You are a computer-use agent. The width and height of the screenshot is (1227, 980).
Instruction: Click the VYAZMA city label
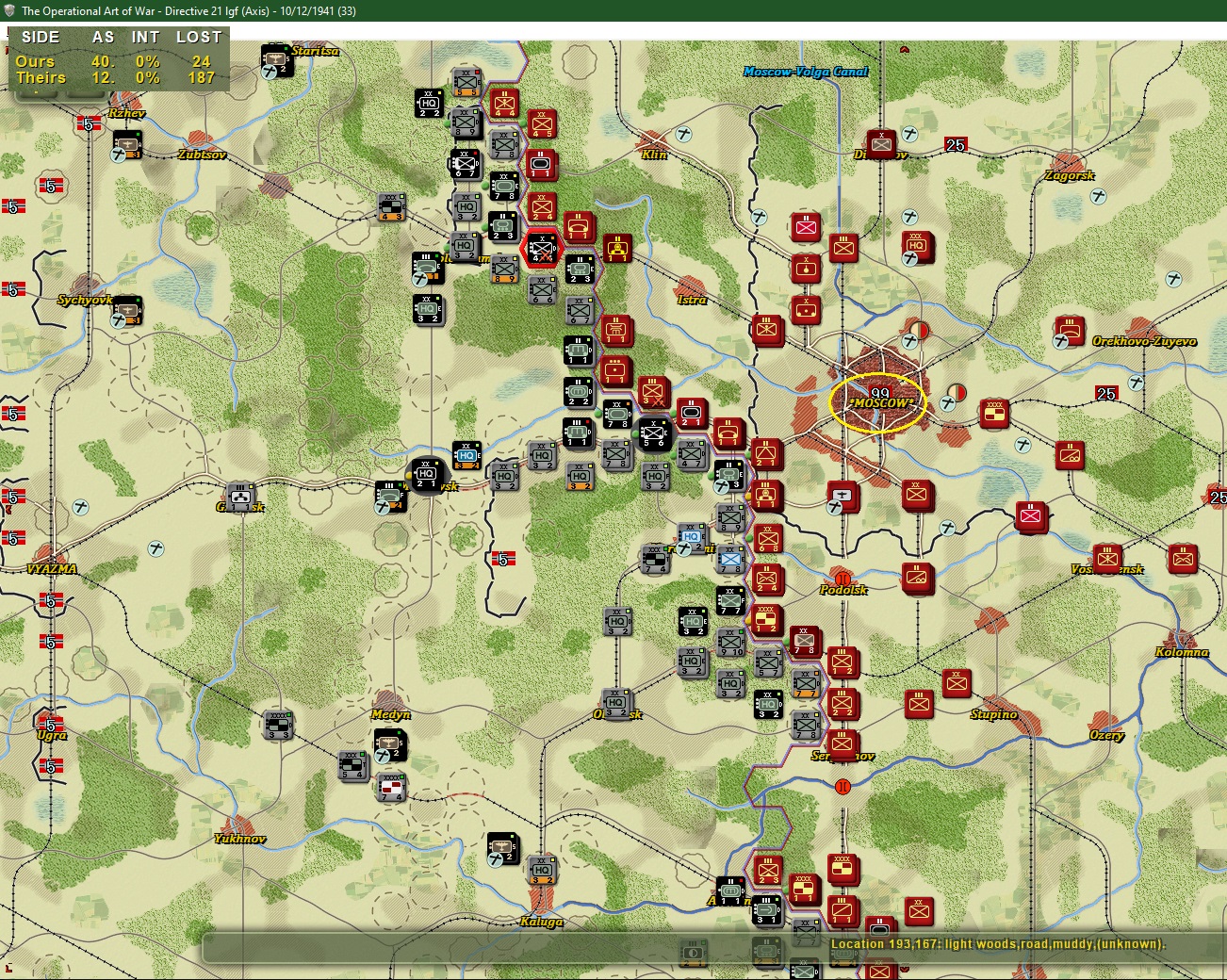point(52,569)
